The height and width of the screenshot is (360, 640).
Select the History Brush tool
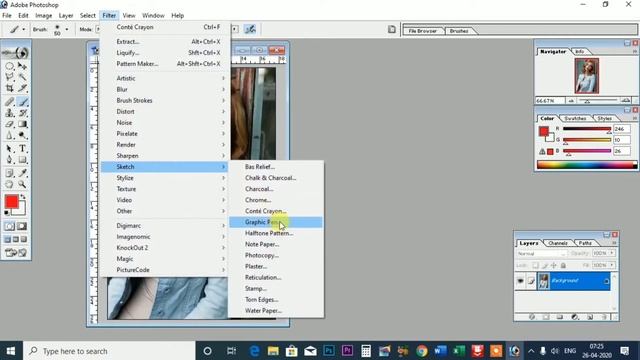(x=22, y=113)
